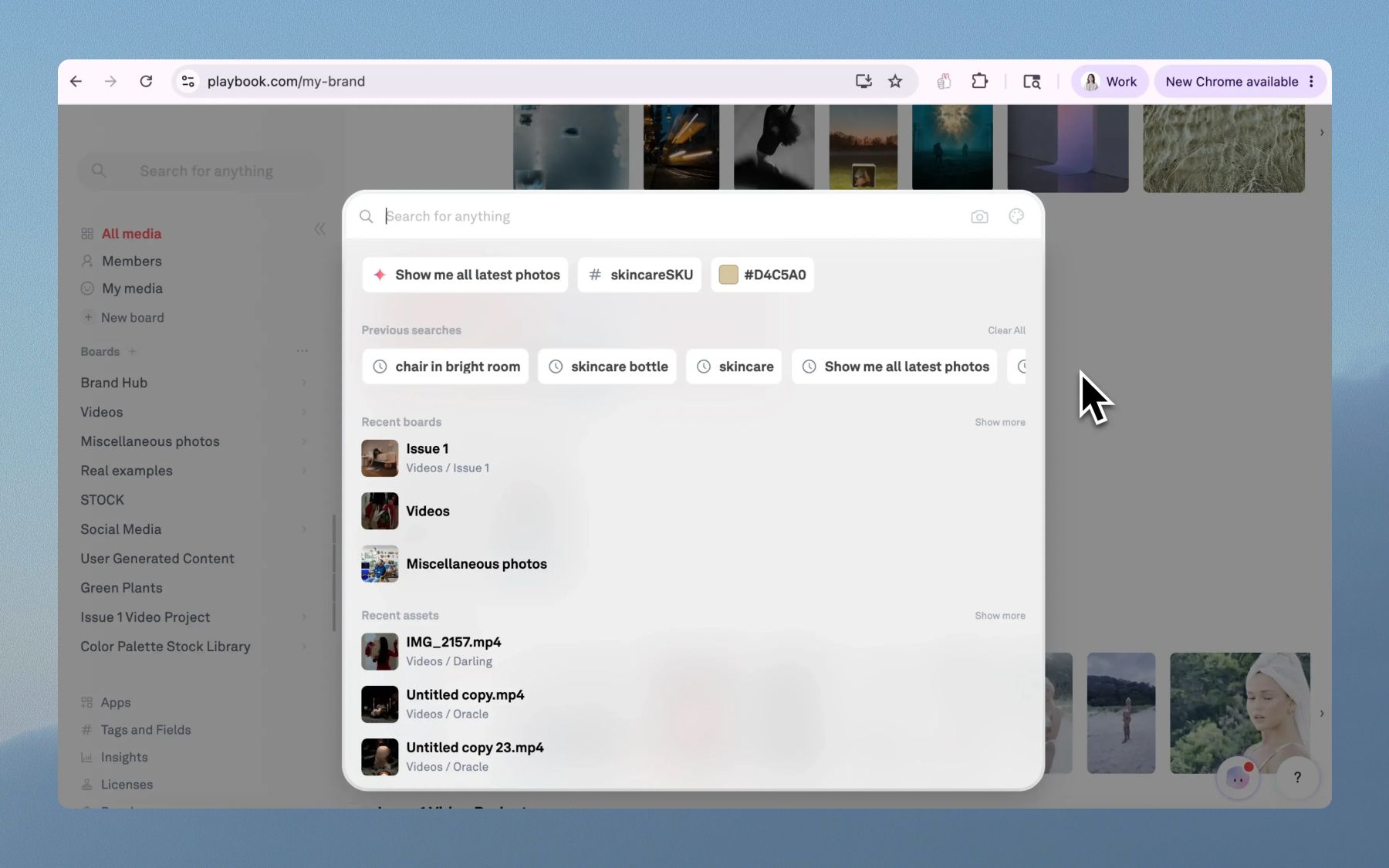Collapse the sidebar with double chevron icon

point(319,229)
